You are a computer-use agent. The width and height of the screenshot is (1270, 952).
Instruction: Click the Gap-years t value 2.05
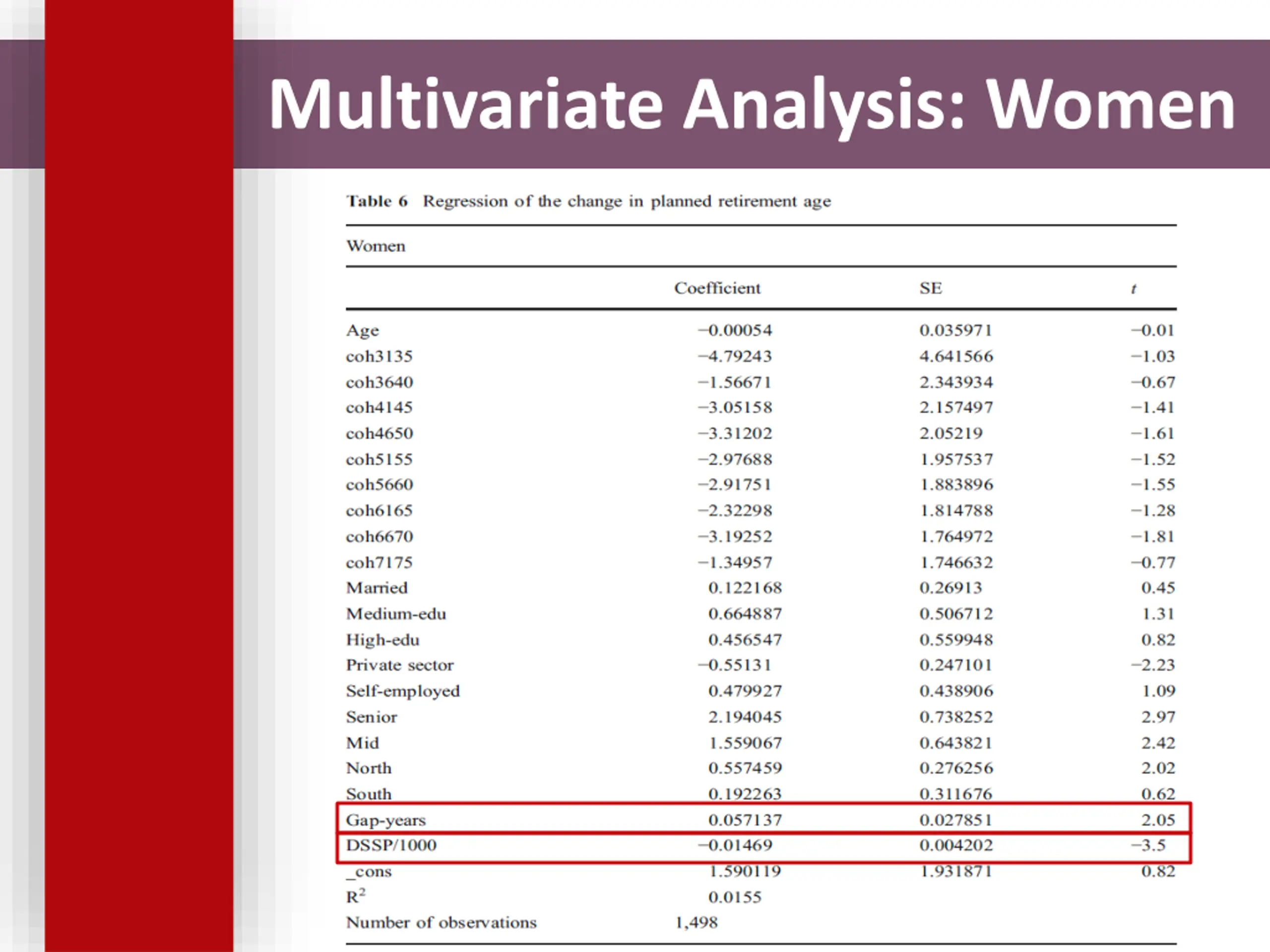point(1158,820)
